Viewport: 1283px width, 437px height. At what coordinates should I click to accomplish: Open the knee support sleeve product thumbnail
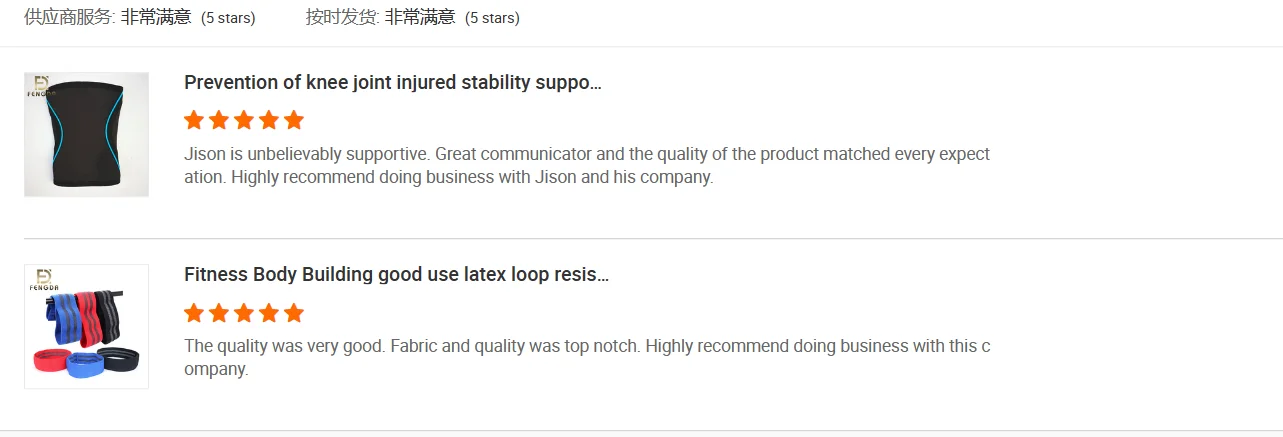coord(86,134)
